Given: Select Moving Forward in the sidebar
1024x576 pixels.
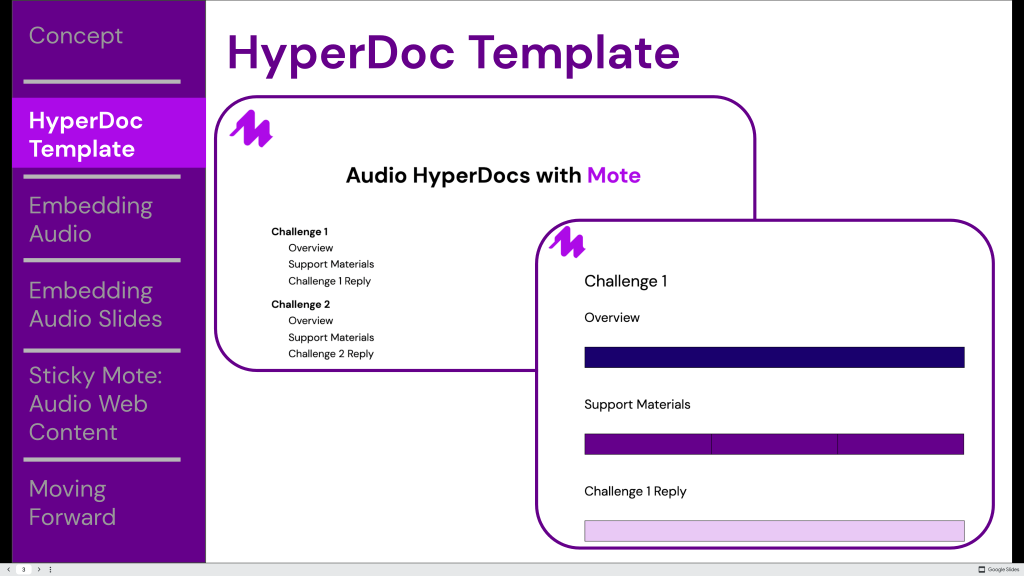Looking at the screenshot, I should pyautogui.click(x=73, y=503).
